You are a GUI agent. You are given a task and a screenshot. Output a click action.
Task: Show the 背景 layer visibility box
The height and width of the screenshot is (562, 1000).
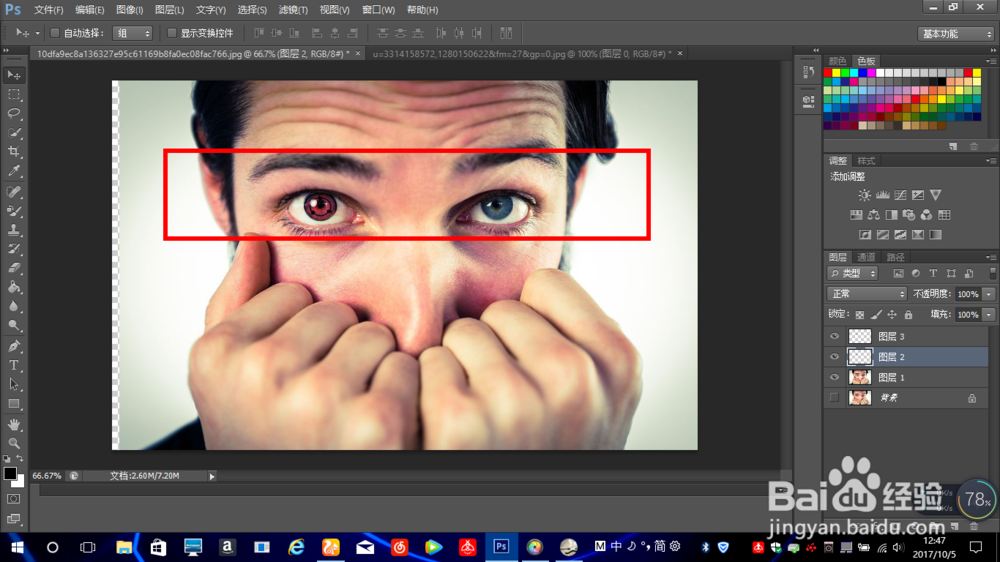(834, 397)
